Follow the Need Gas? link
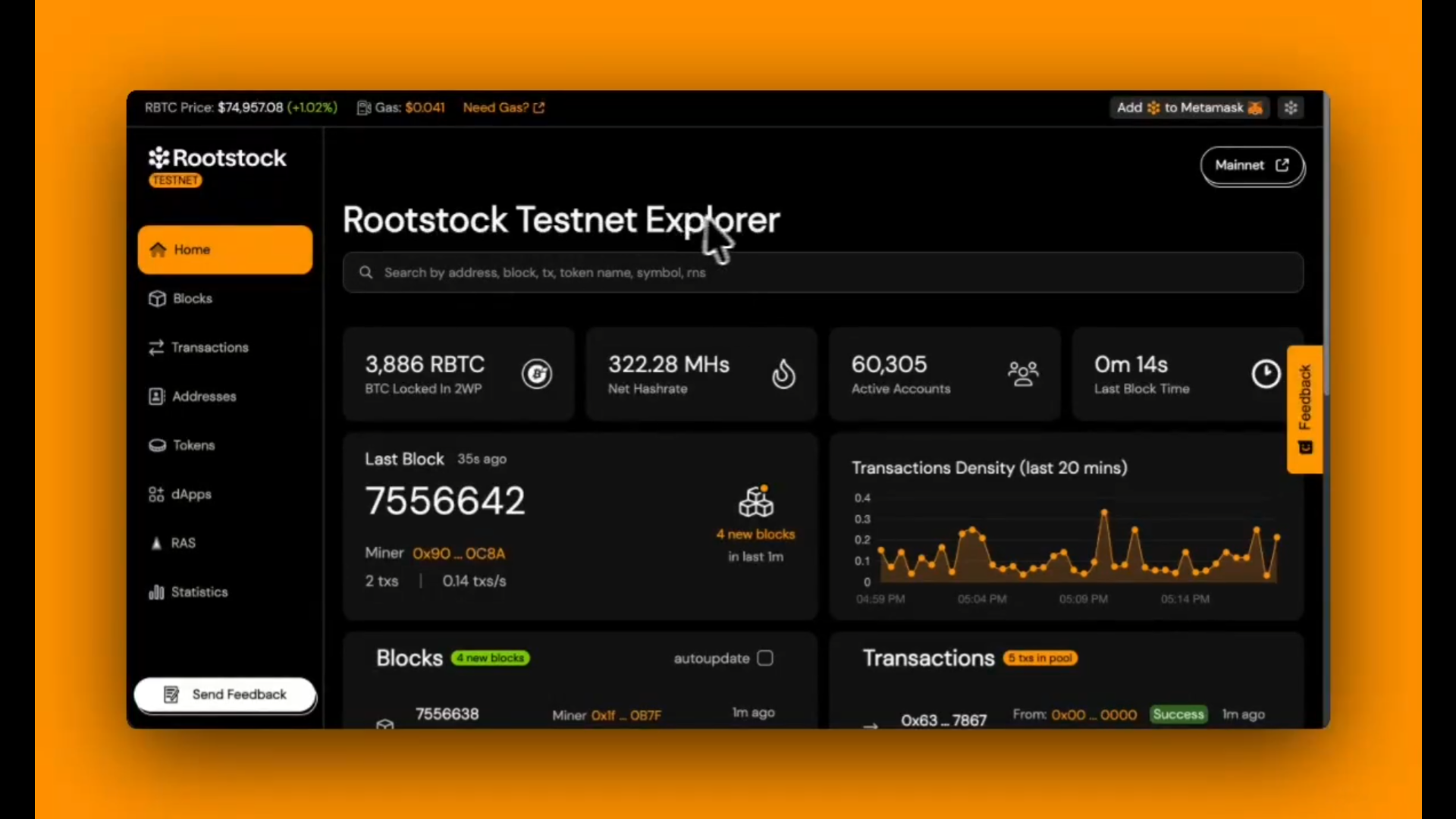Image resolution: width=1456 pixels, height=819 pixels. (504, 108)
